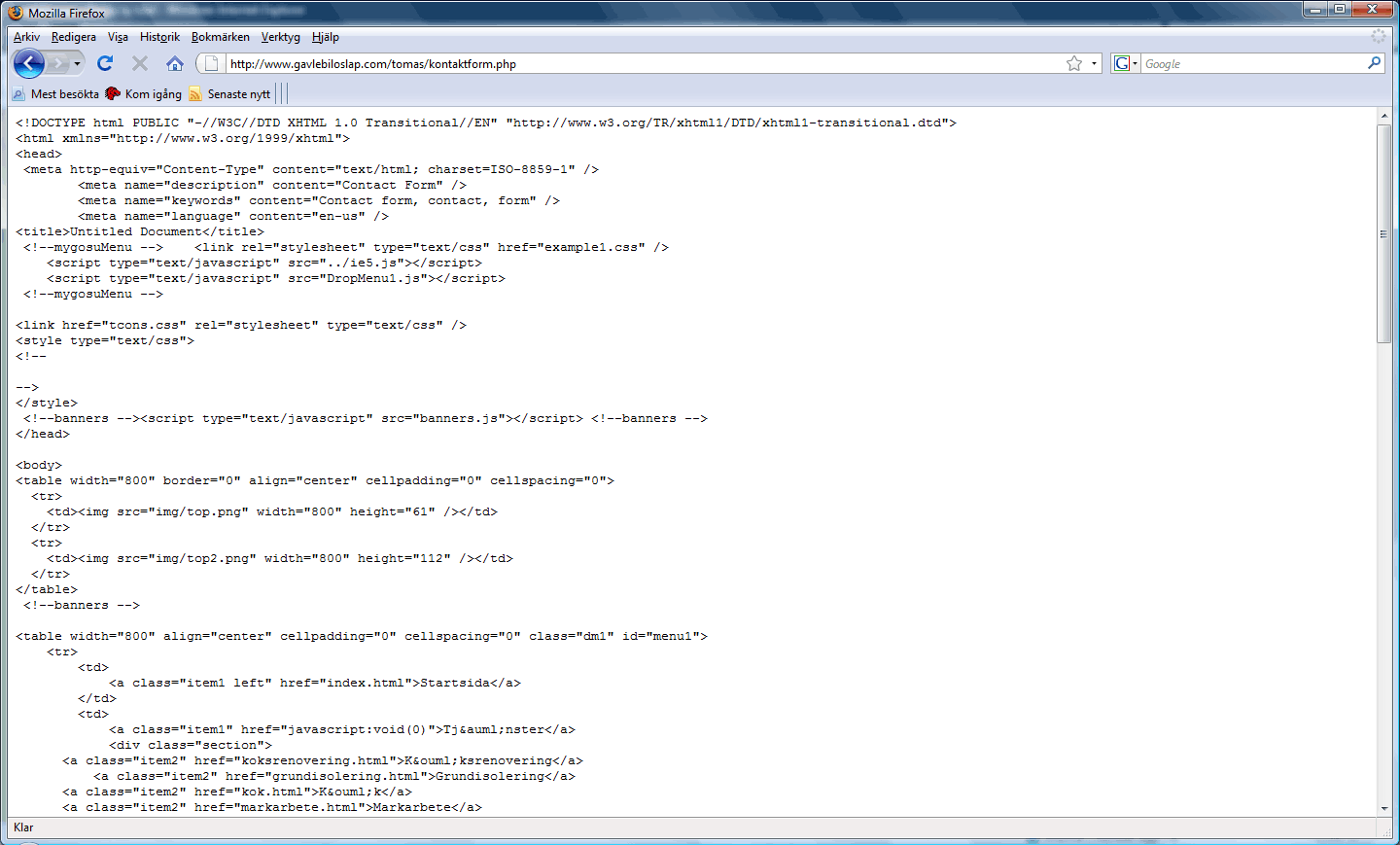
Task: Click the <!DOCTYPE html PUBLIC line
Action: point(486,123)
